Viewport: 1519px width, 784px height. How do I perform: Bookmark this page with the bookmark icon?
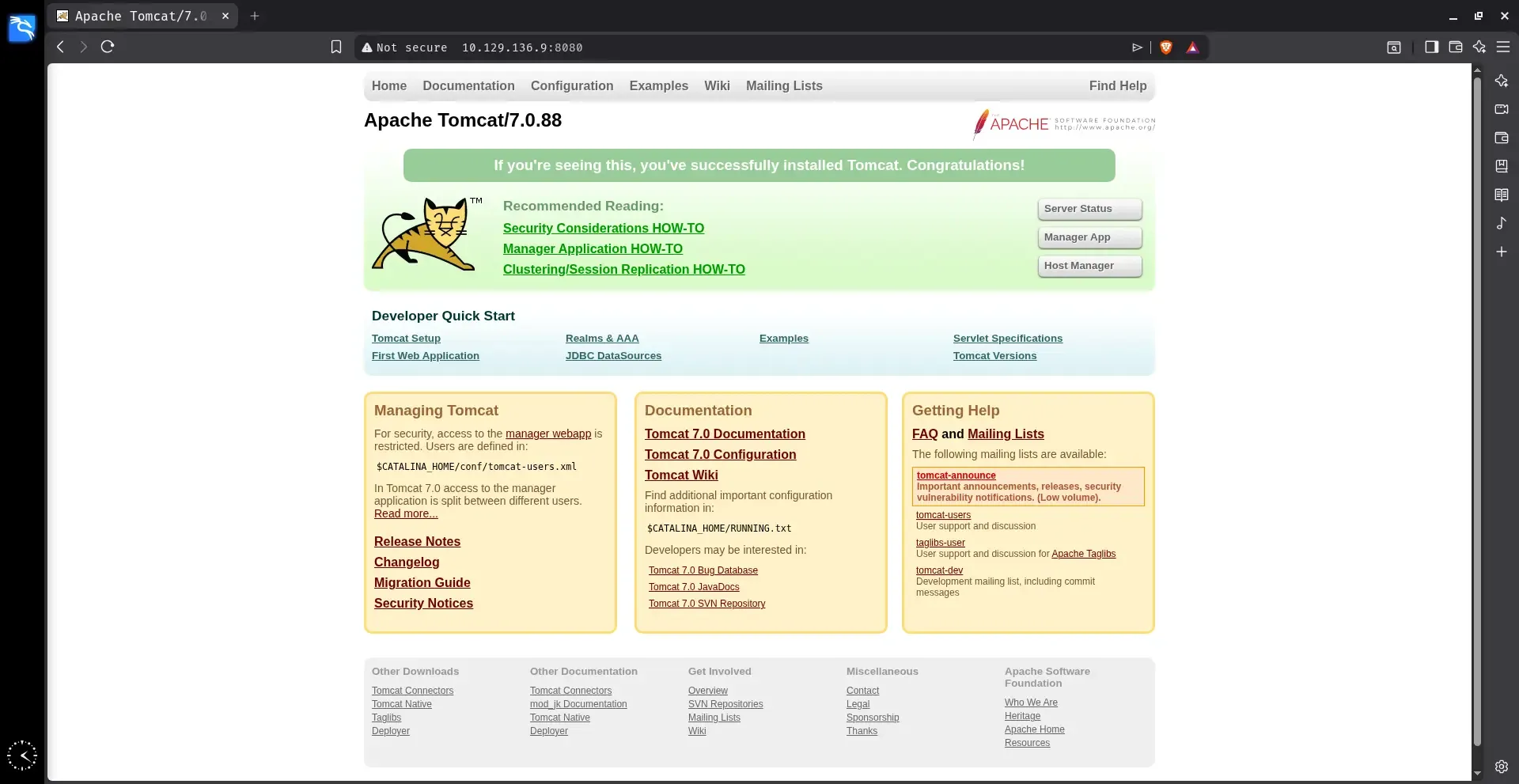[x=336, y=47]
